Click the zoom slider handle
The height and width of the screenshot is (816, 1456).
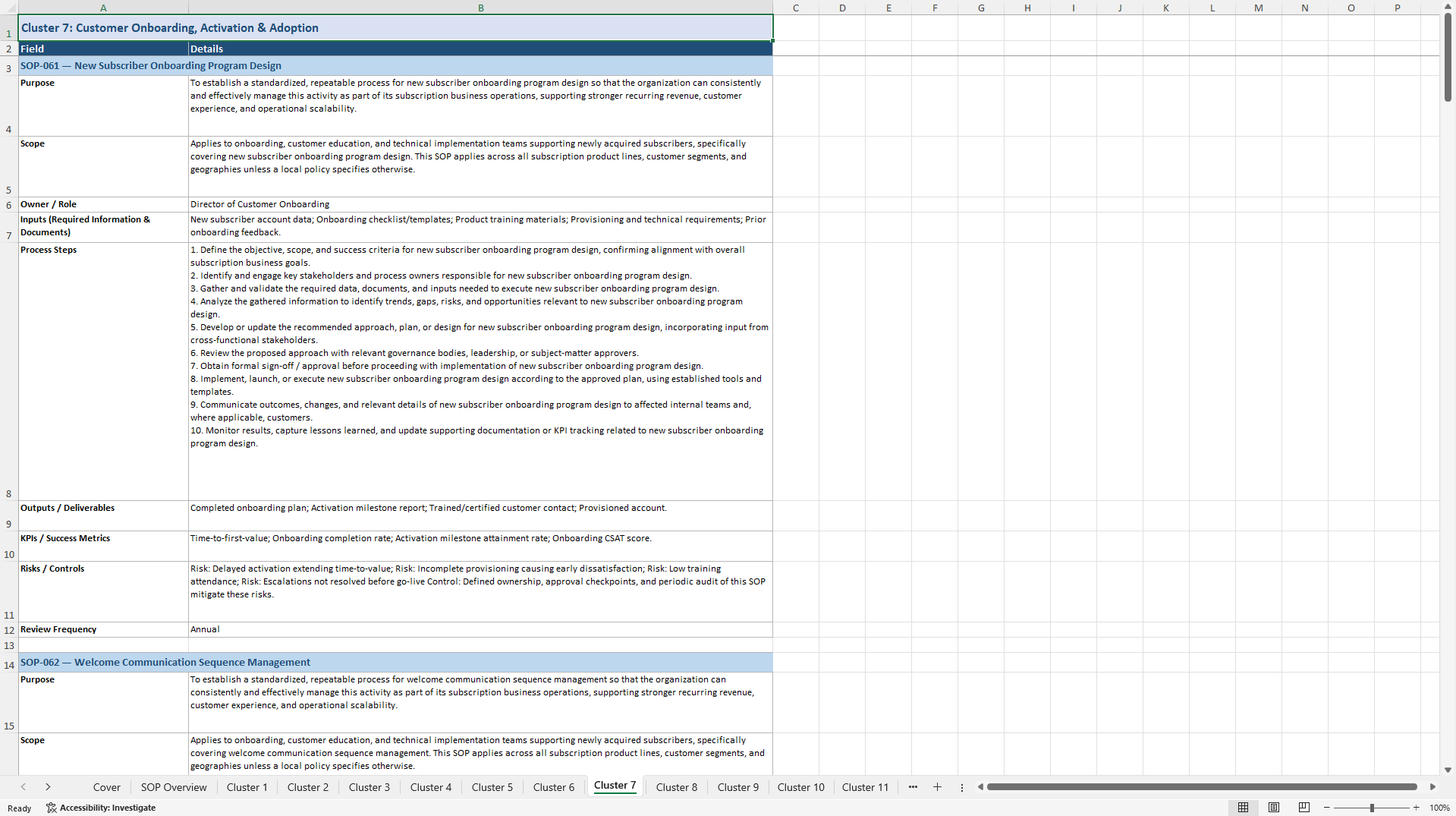(1372, 808)
